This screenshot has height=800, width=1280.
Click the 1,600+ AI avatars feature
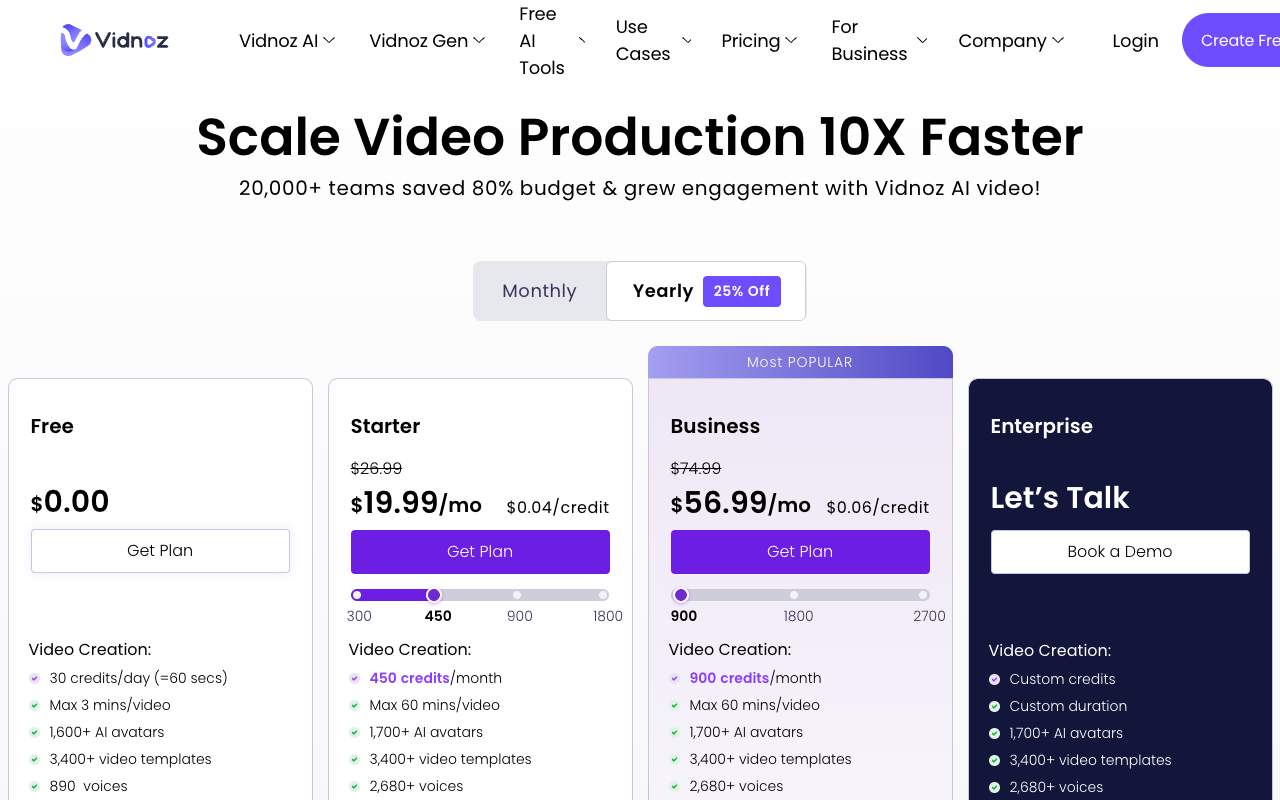[x=107, y=732]
